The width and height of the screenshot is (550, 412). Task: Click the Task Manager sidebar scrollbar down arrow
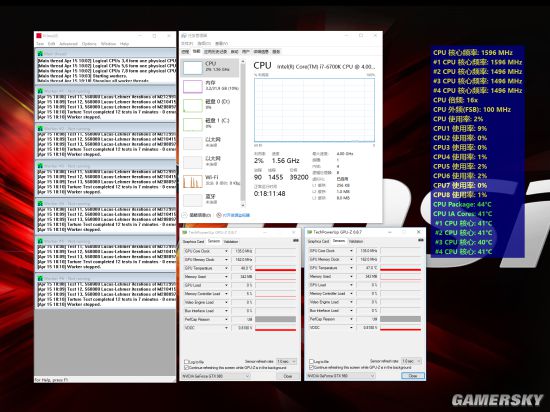(243, 205)
